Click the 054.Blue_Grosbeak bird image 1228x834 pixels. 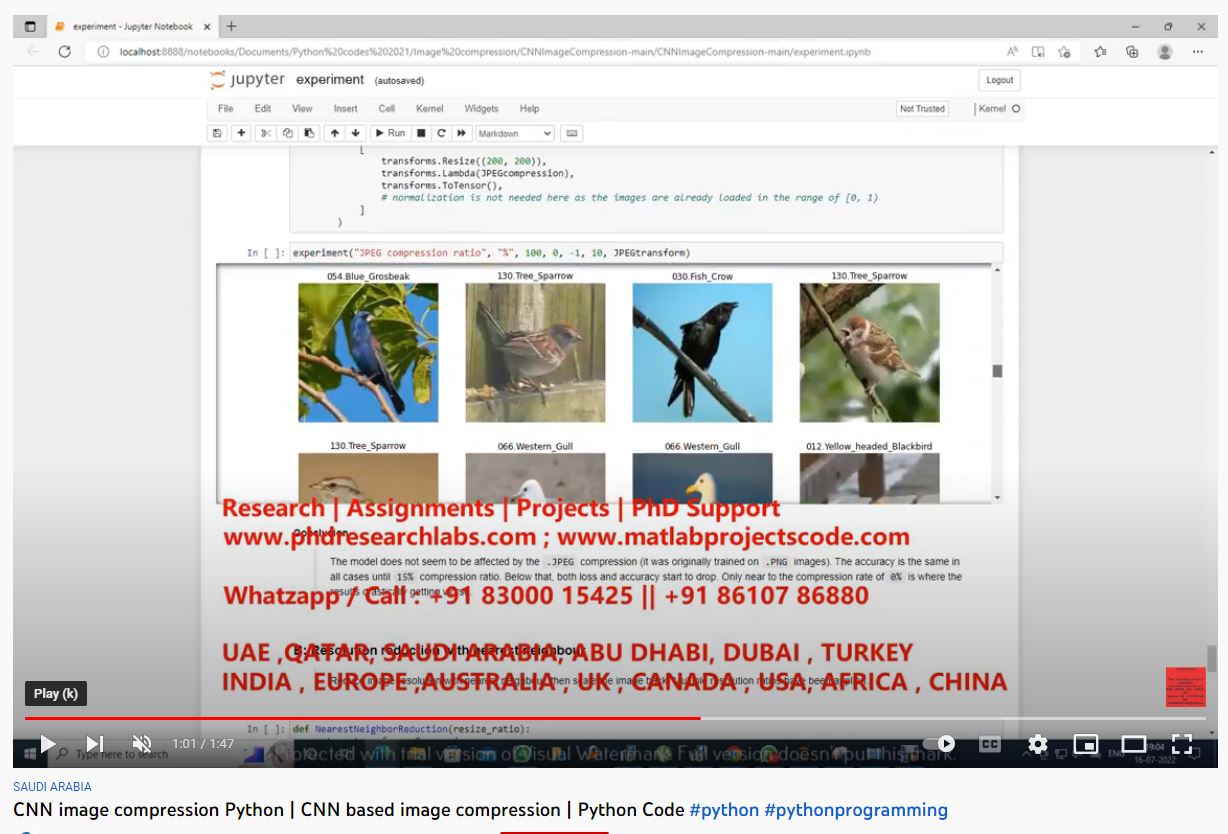coord(368,352)
